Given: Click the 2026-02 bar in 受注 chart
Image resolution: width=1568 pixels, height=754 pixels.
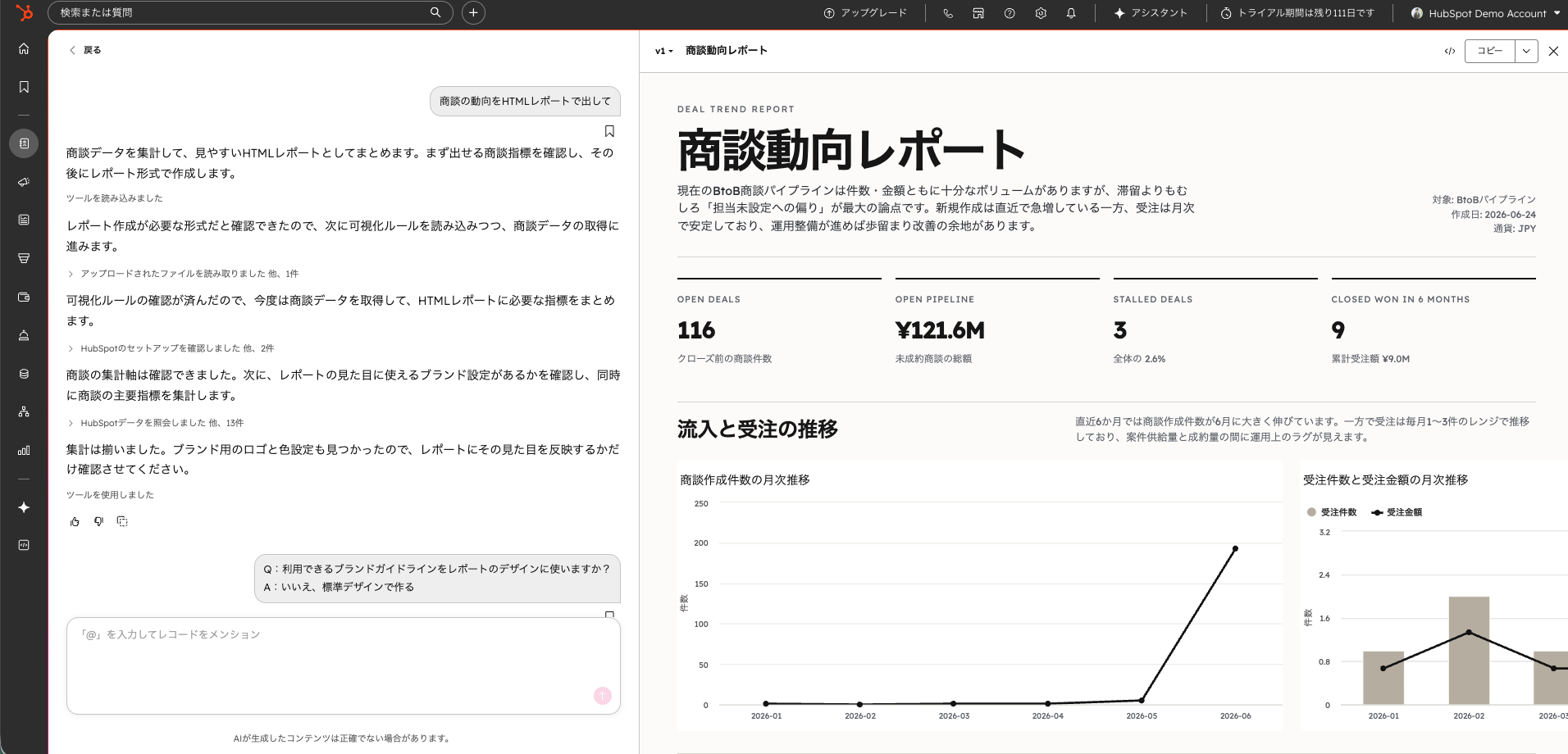Looking at the screenshot, I should coord(1469,651).
